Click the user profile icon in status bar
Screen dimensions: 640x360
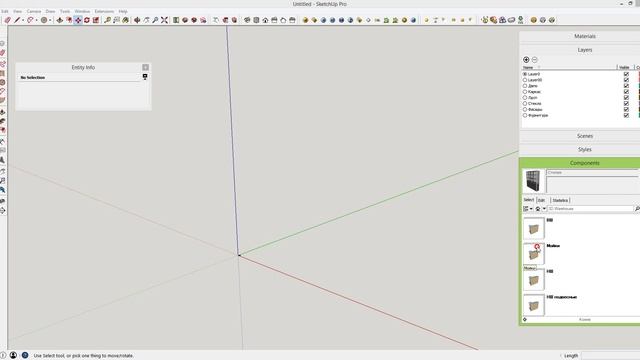13,356
